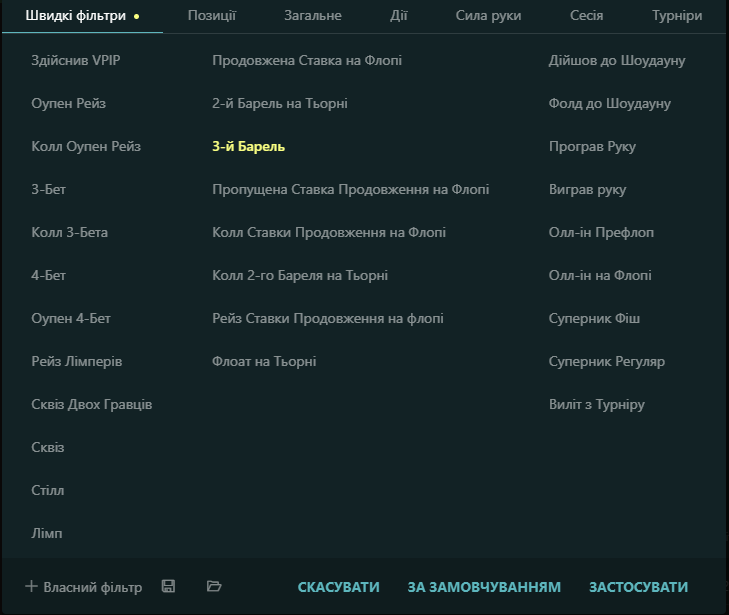The height and width of the screenshot is (615, 729).
Task: Toggle the 3-Бет filter
Action: pyautogui.click(x=48, y=189)
